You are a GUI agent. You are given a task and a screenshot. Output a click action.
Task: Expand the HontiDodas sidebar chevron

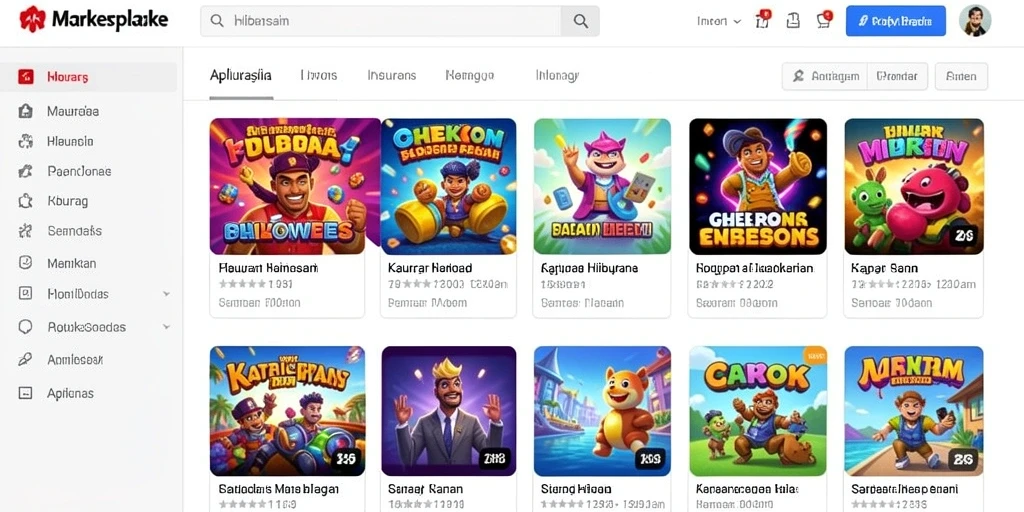pos(167,294)
